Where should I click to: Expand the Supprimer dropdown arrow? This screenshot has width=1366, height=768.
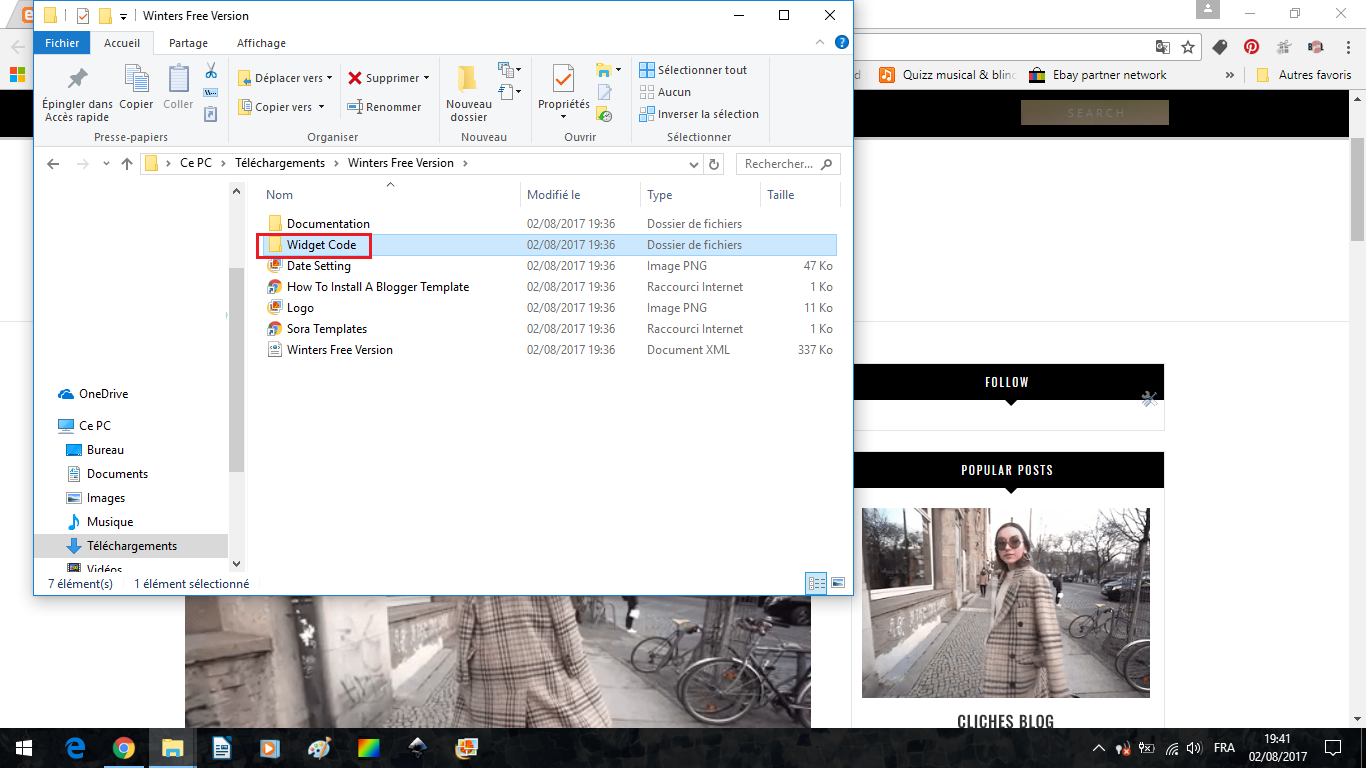click(427, 78)
